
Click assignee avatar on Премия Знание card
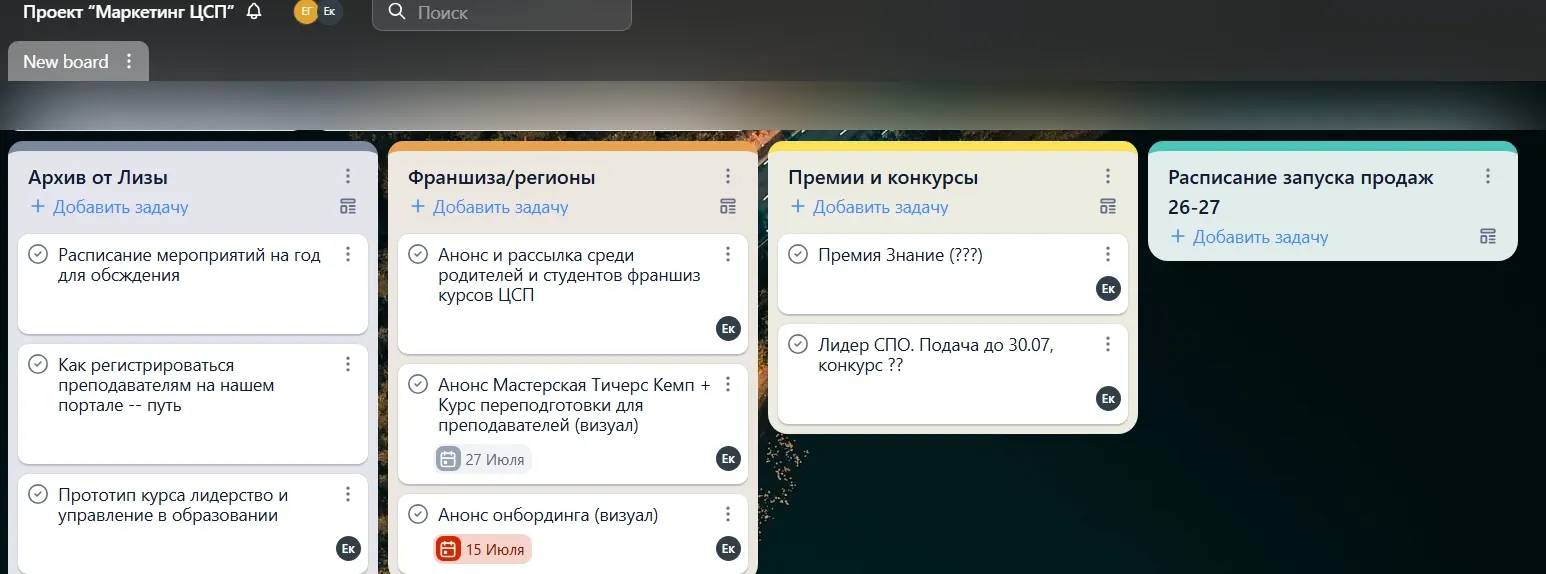[x=1108, y=288]
